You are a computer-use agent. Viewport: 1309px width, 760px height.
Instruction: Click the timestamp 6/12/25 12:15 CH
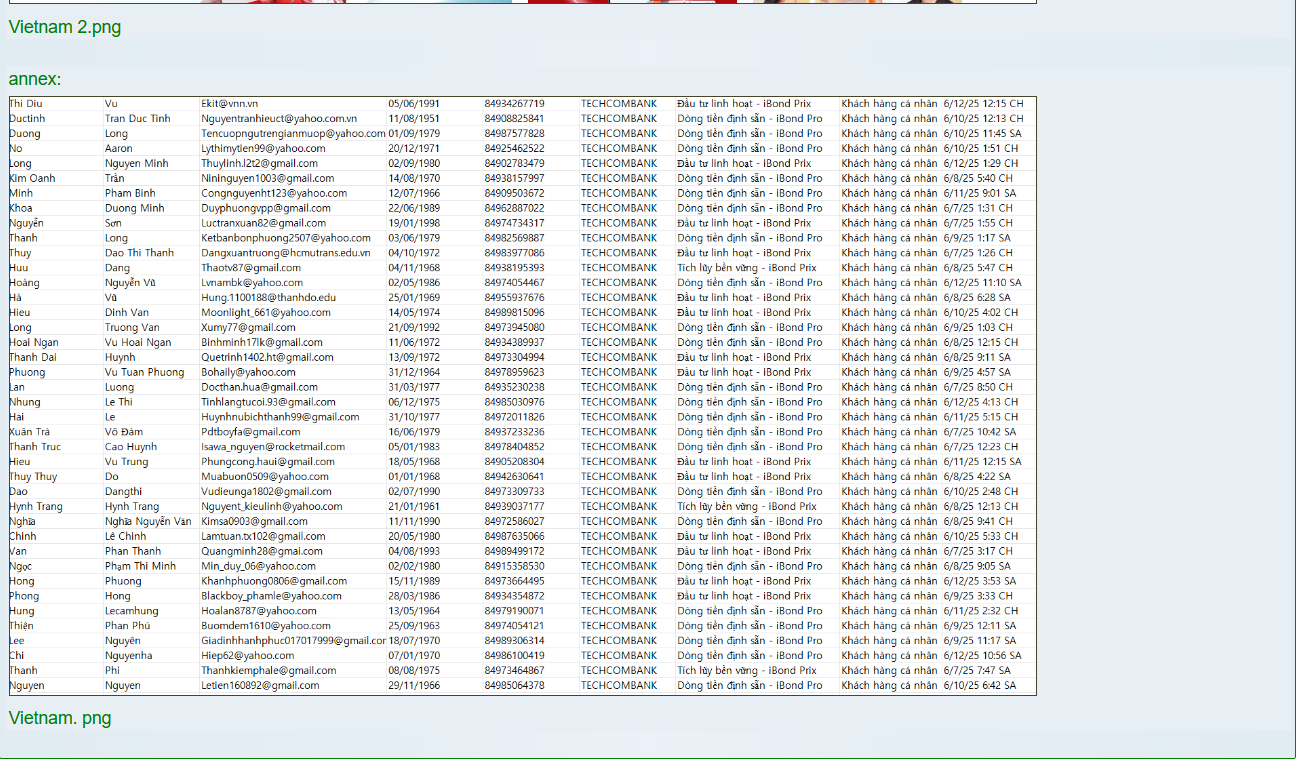[x=983, y=104]
